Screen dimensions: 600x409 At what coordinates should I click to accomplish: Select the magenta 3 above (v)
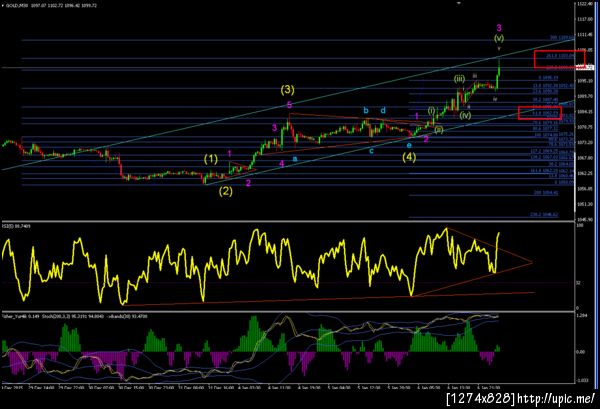[499, 28]
